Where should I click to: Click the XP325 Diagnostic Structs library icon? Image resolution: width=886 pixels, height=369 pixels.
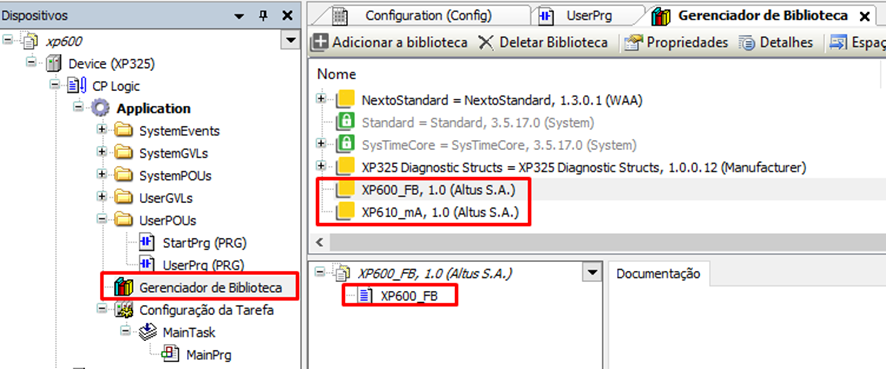tap(344, 167)
